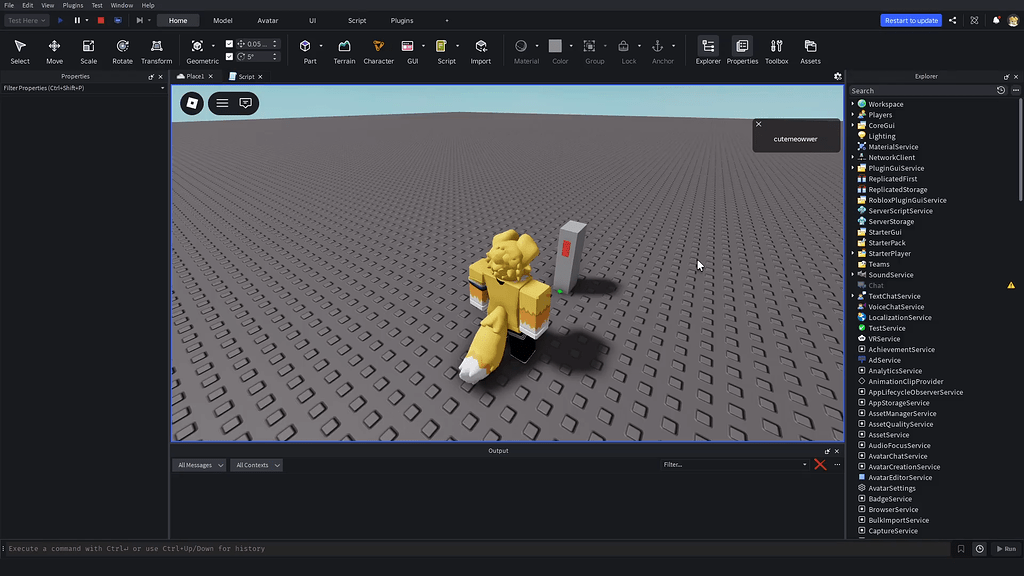Click the notifications bell icon
This screenshot has height=576, width=1024.
tap(996, 20)
